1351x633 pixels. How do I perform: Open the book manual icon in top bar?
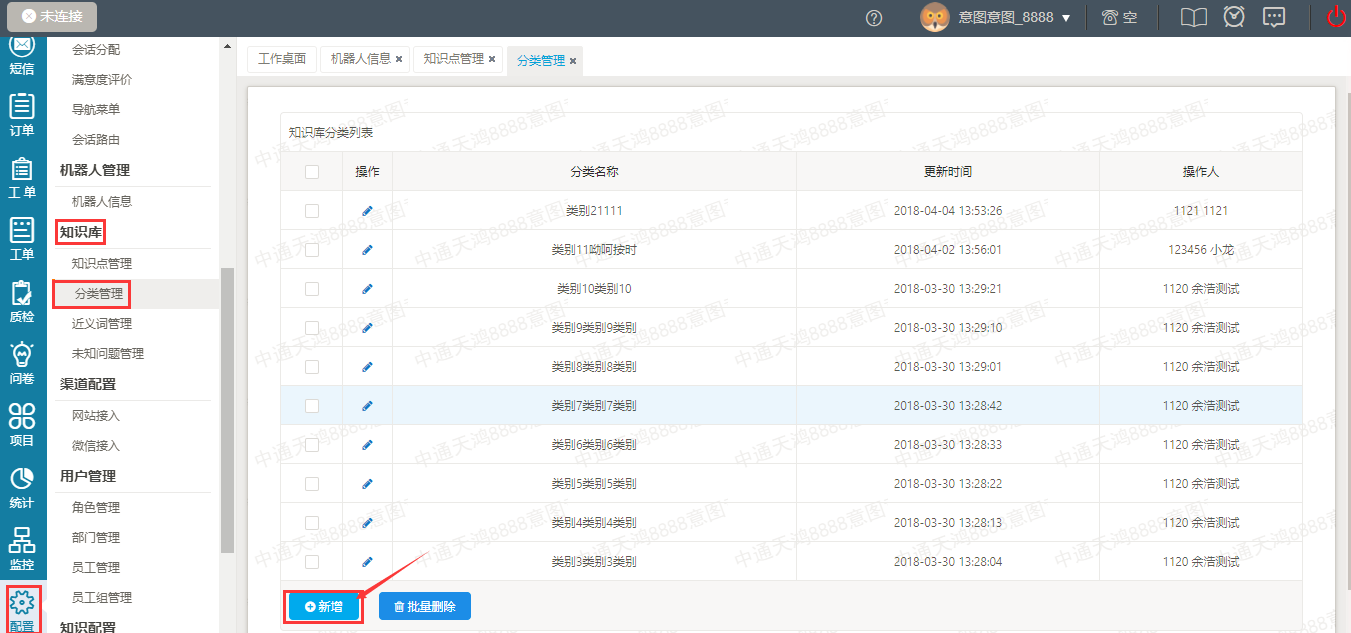pos(1193,17)
